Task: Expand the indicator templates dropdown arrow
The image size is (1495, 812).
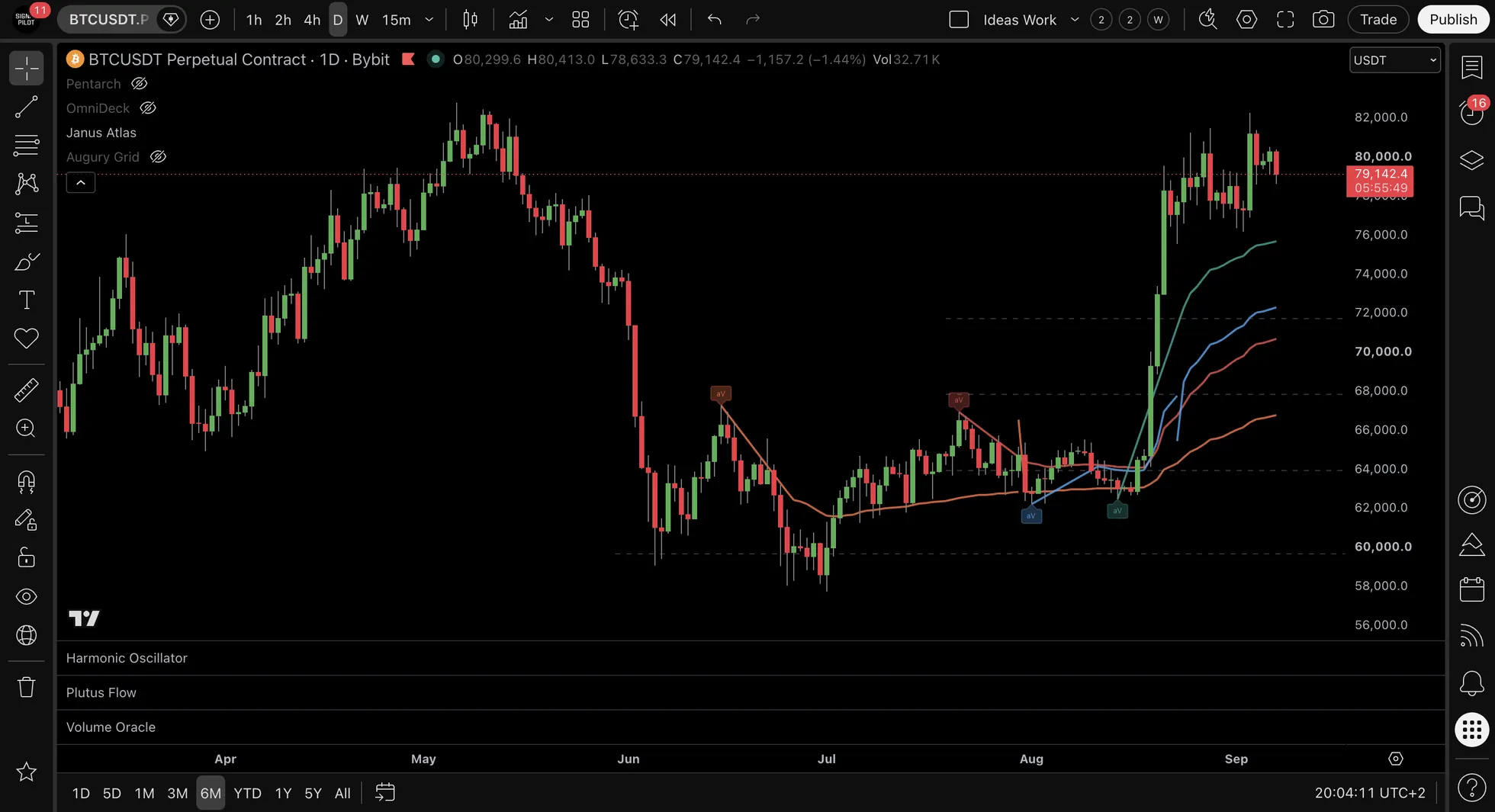Action: (549, 20)
